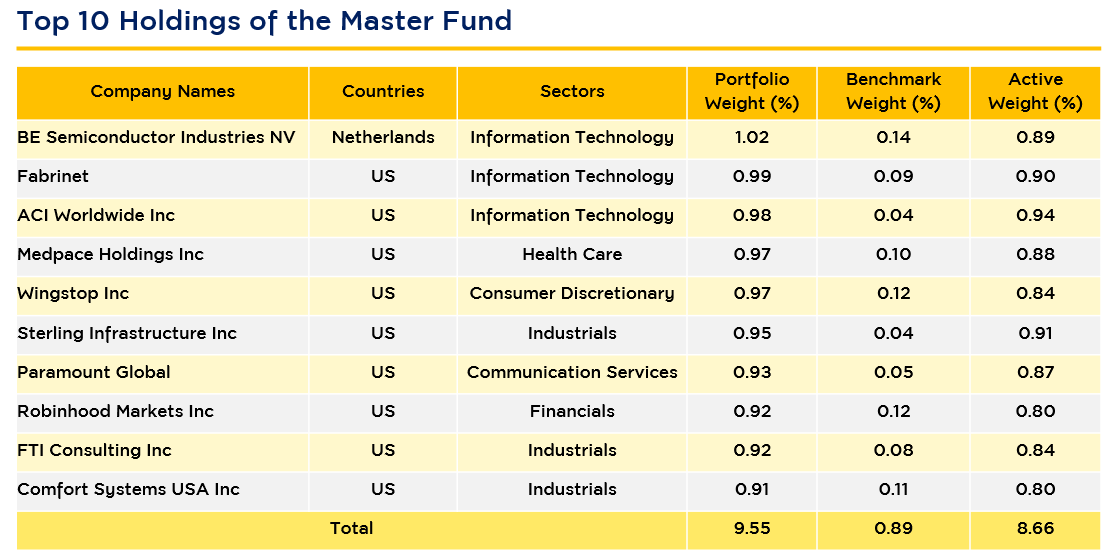Click the Wingstop Inc company name
1106x559 pixels.
point(73,294)
